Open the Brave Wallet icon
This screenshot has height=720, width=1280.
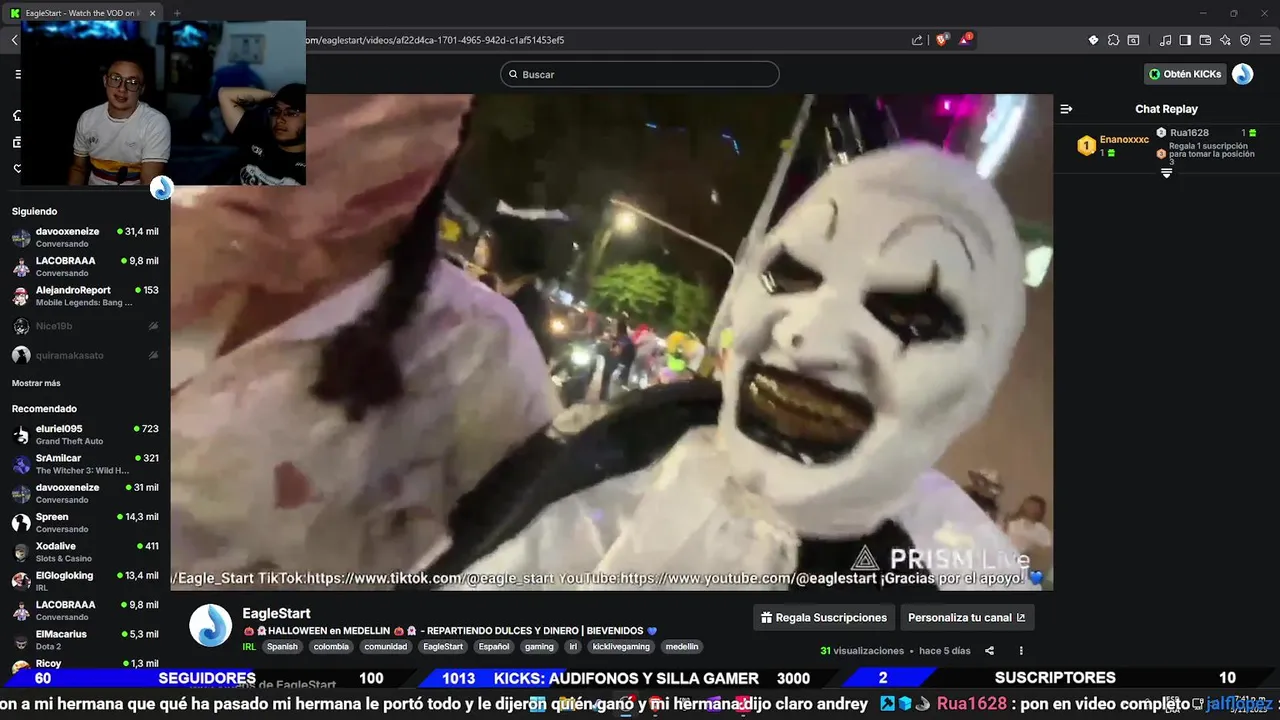[1205, 40]
